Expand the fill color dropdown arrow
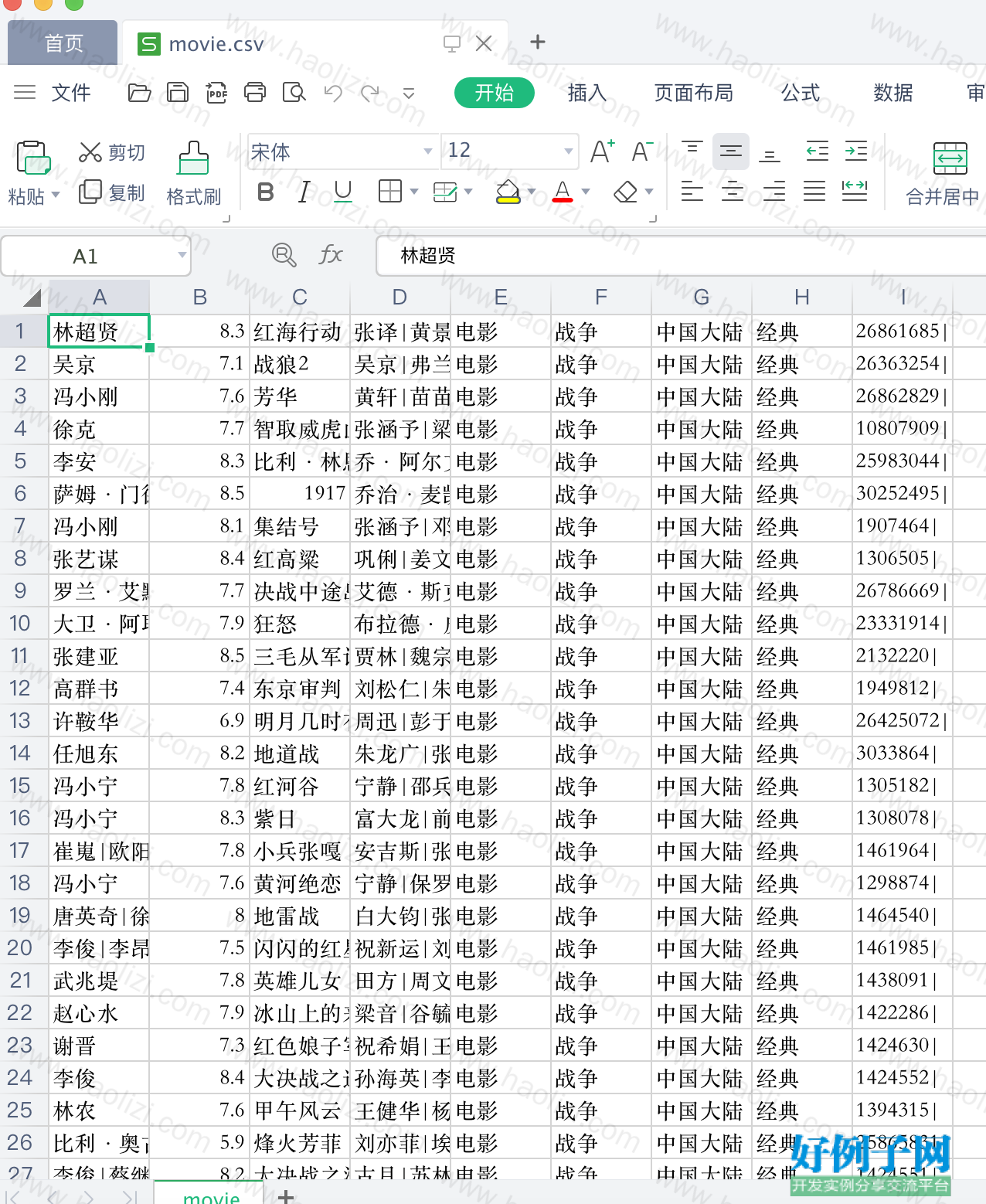The width and height of the screenshot is (986, 1204). 531,191
